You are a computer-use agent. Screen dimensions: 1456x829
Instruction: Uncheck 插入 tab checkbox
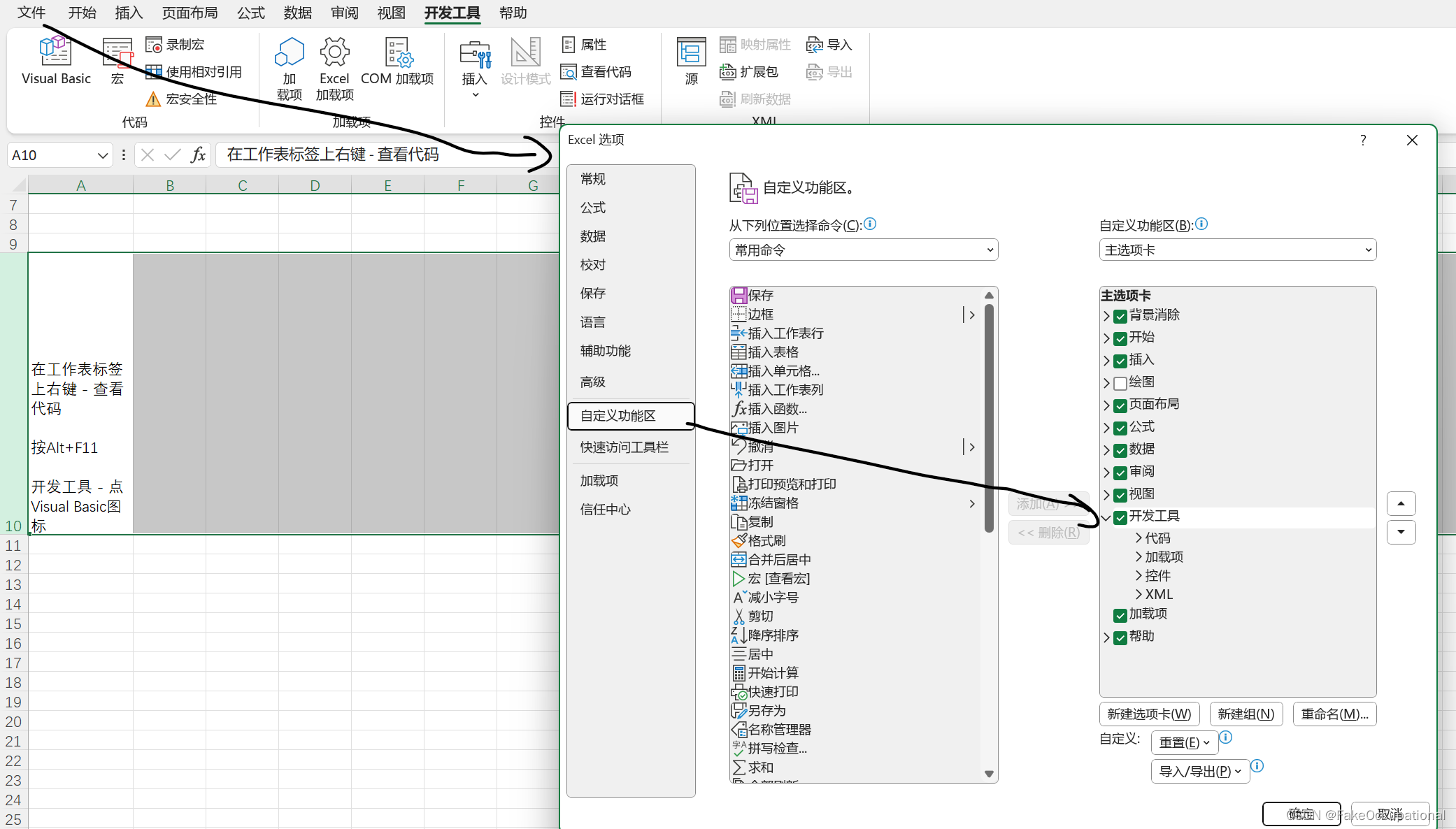(1120, 361)
